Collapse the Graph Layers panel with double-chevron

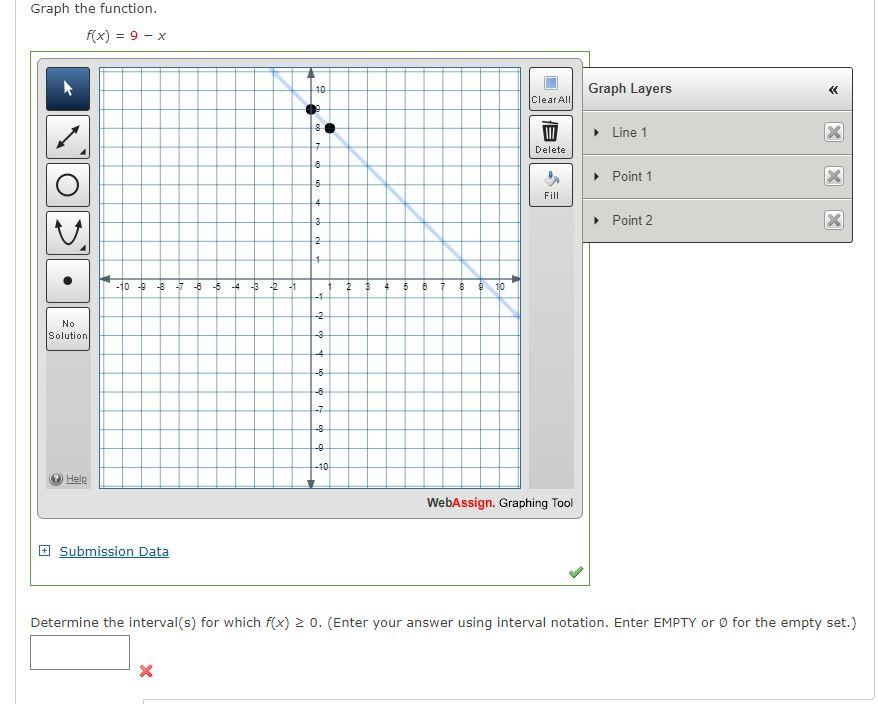[x=833, y=89]
